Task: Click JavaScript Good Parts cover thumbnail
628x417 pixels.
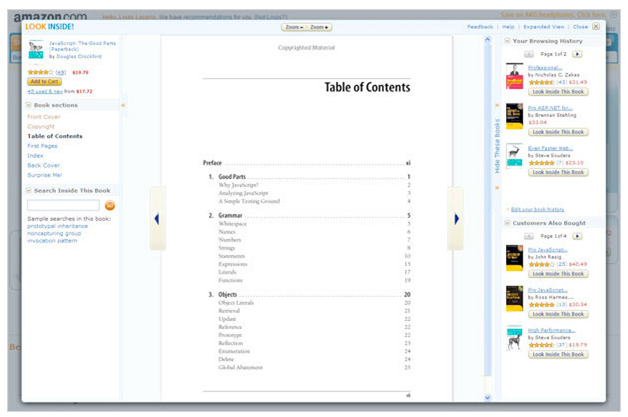Action: [36, 50]
